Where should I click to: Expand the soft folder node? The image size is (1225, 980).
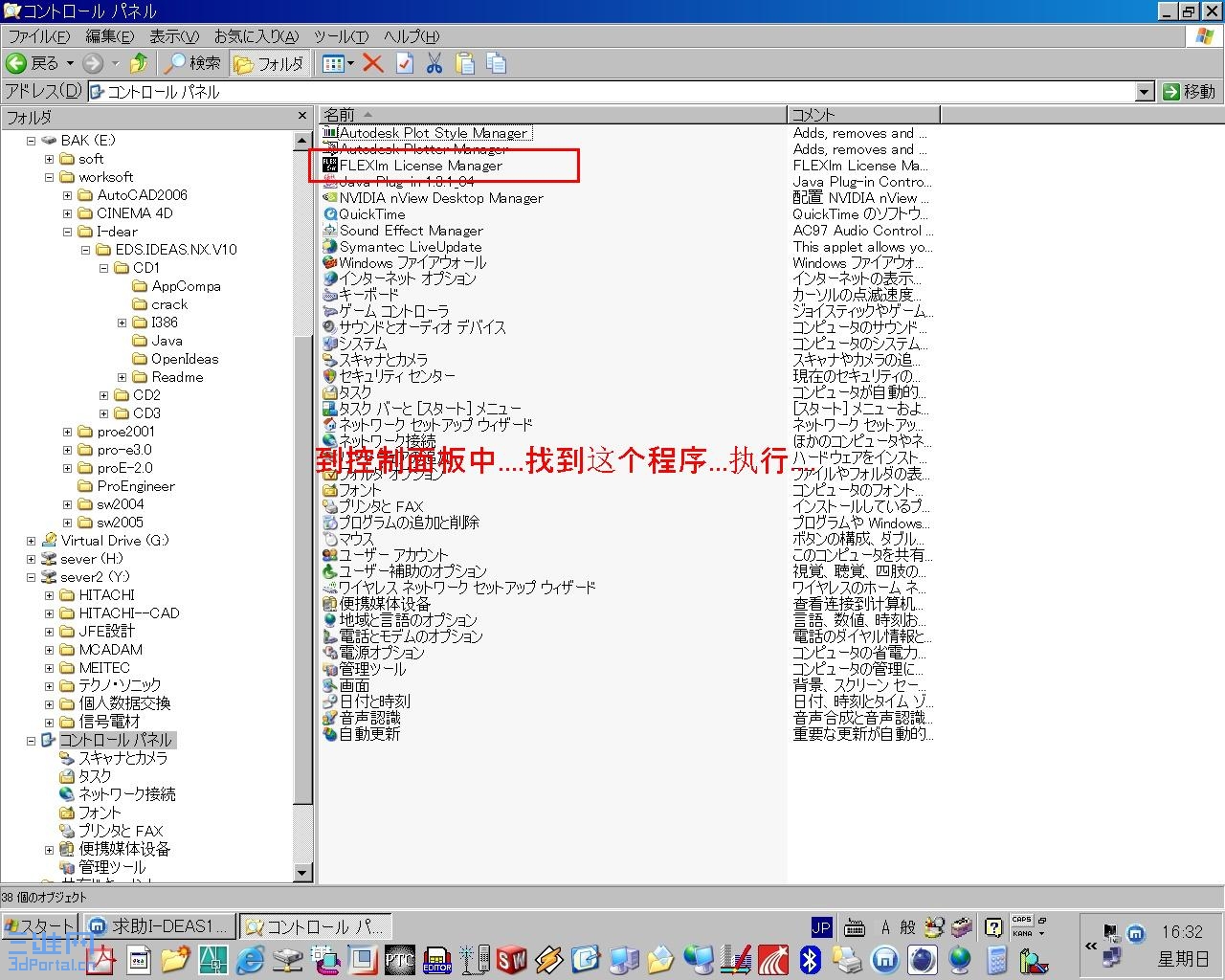click(50, 159)
